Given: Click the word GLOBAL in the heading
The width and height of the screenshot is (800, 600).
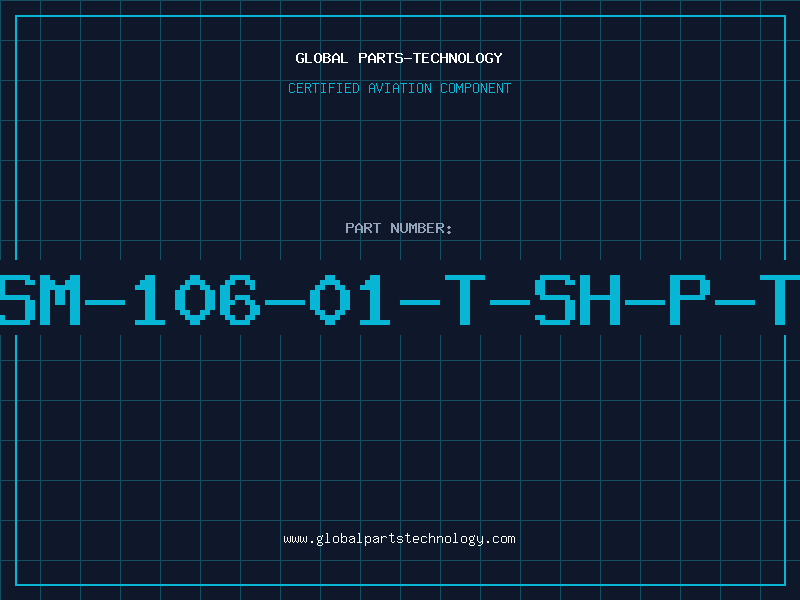Looking at the screenshot, I should pyautogui.click(x=321, y=58).
